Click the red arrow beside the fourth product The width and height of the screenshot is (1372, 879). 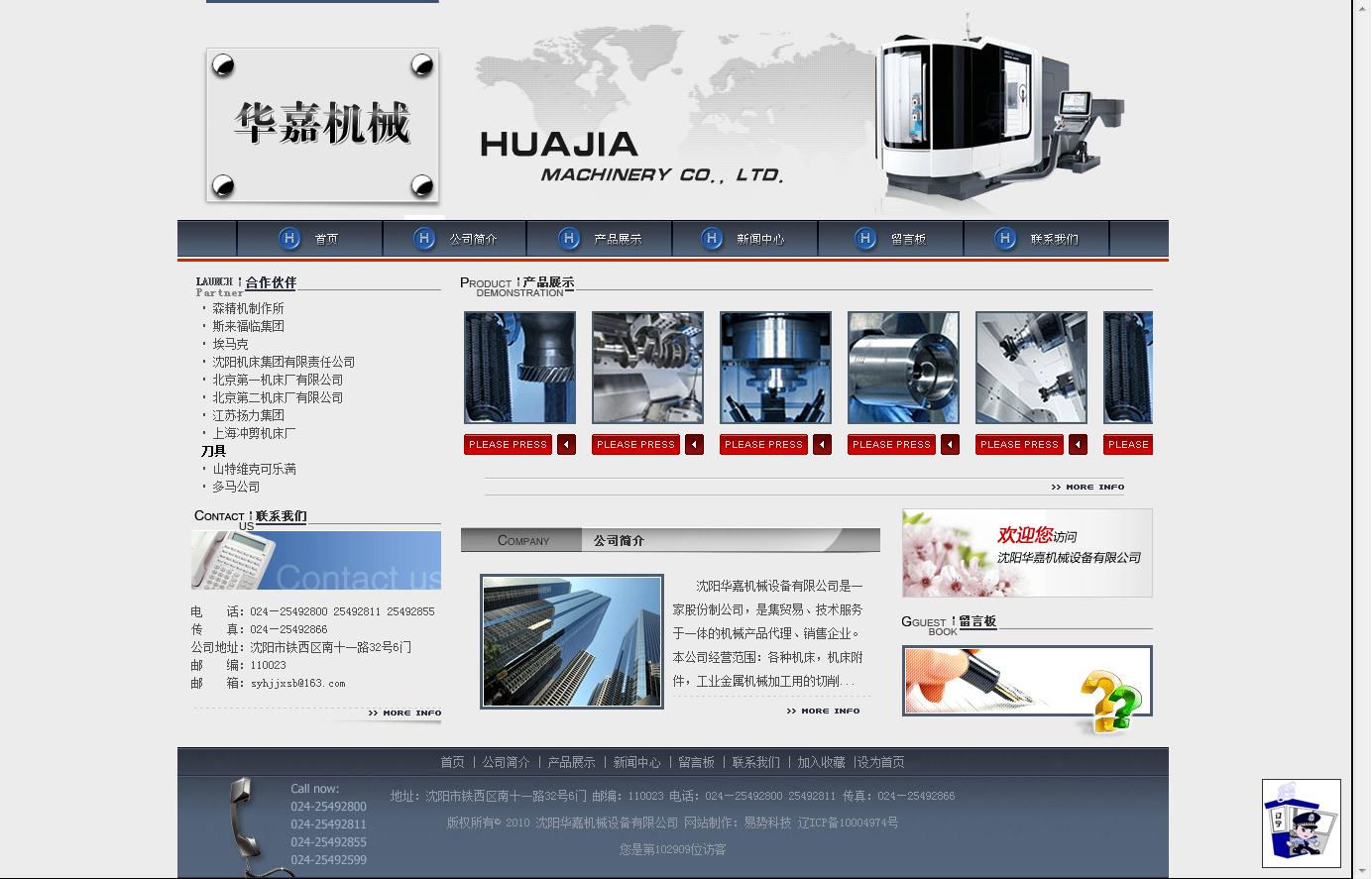coord(950,444)
